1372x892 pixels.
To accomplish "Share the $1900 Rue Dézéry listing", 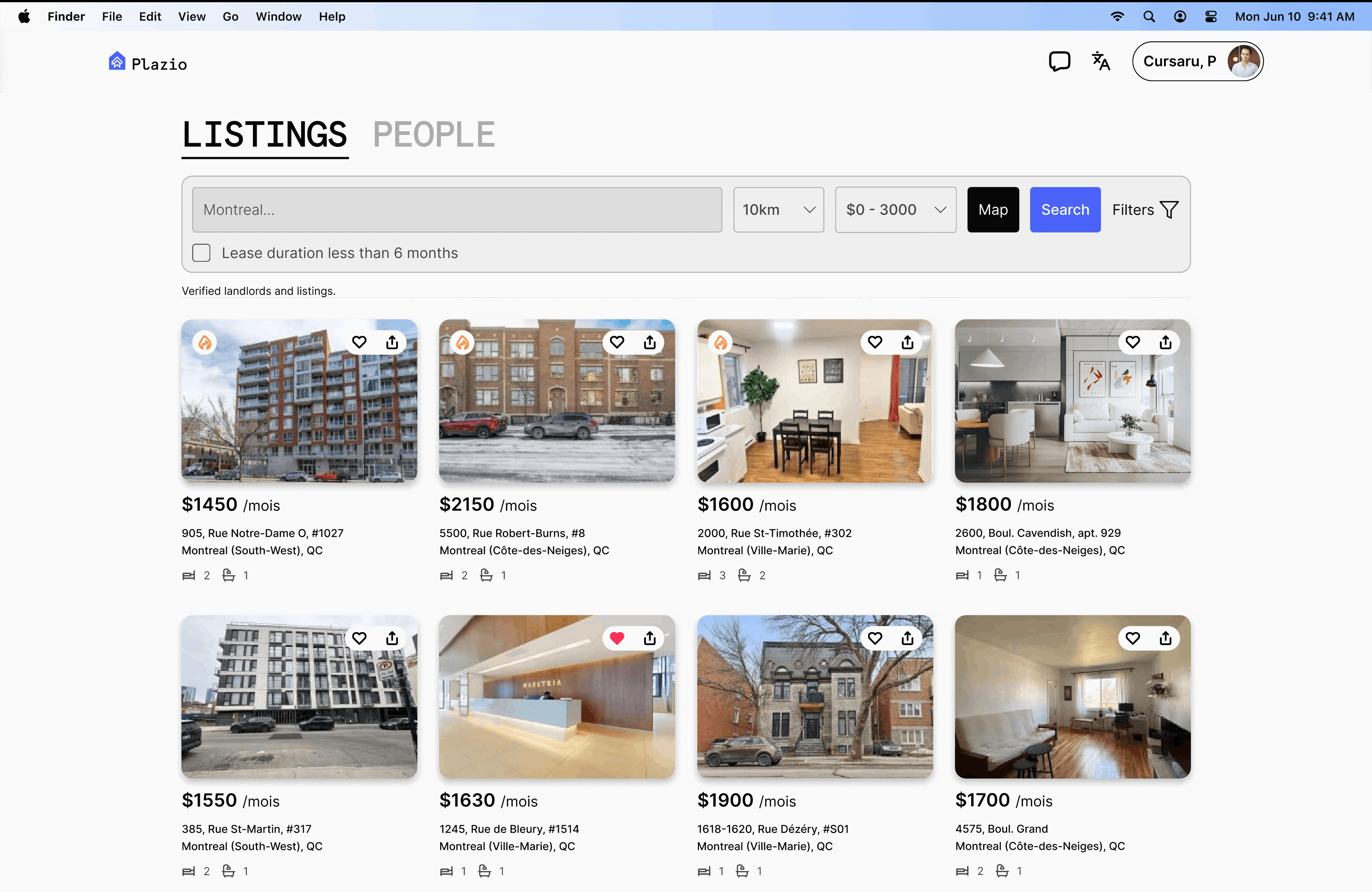I will click(907, 638).
